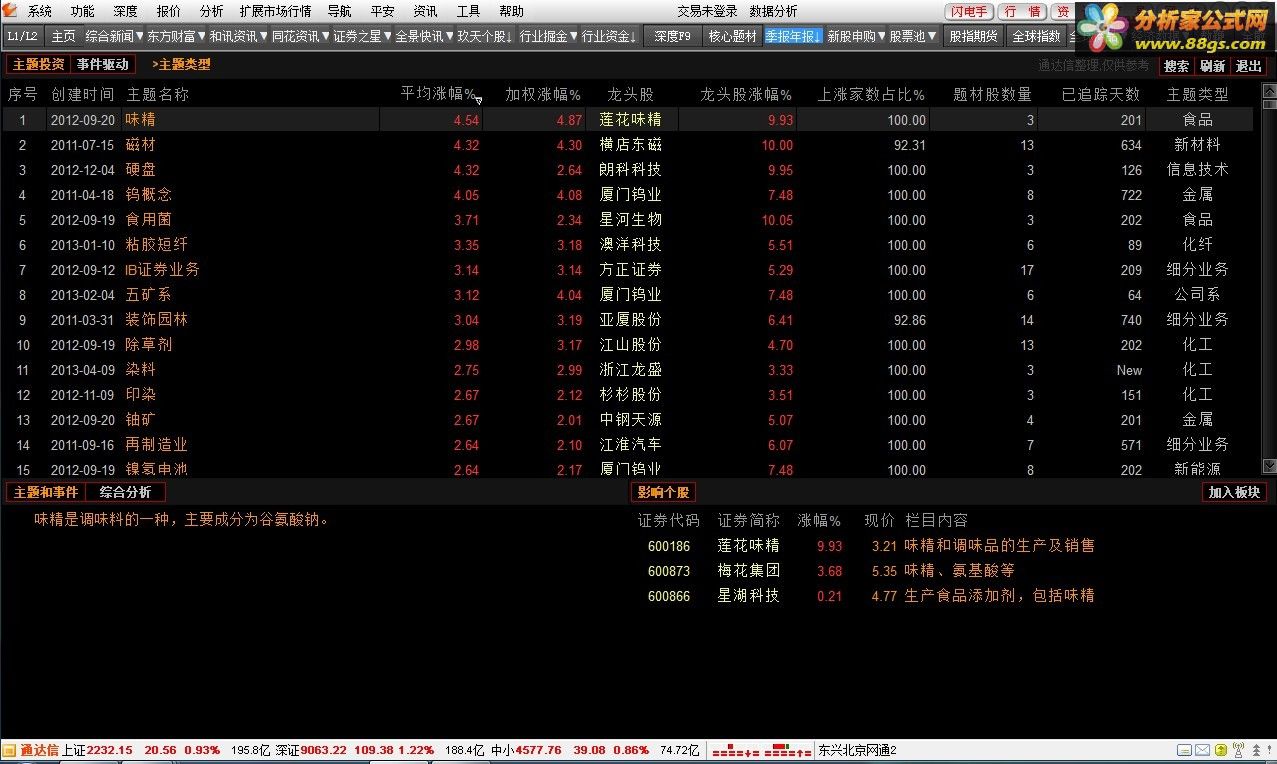Open the 全景快讯 dropdown

(x=424, y=36)
